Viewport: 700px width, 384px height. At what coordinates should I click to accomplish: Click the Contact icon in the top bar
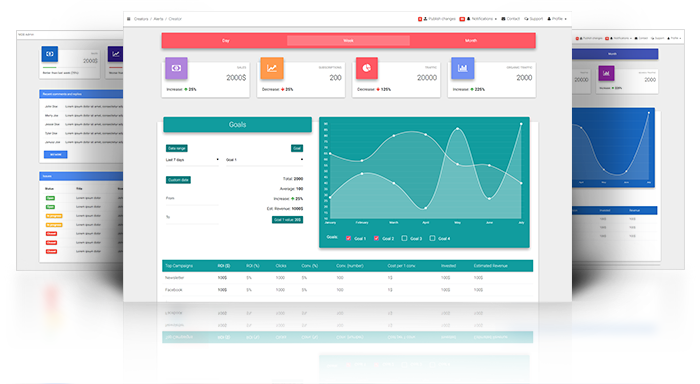click(503, 19)
